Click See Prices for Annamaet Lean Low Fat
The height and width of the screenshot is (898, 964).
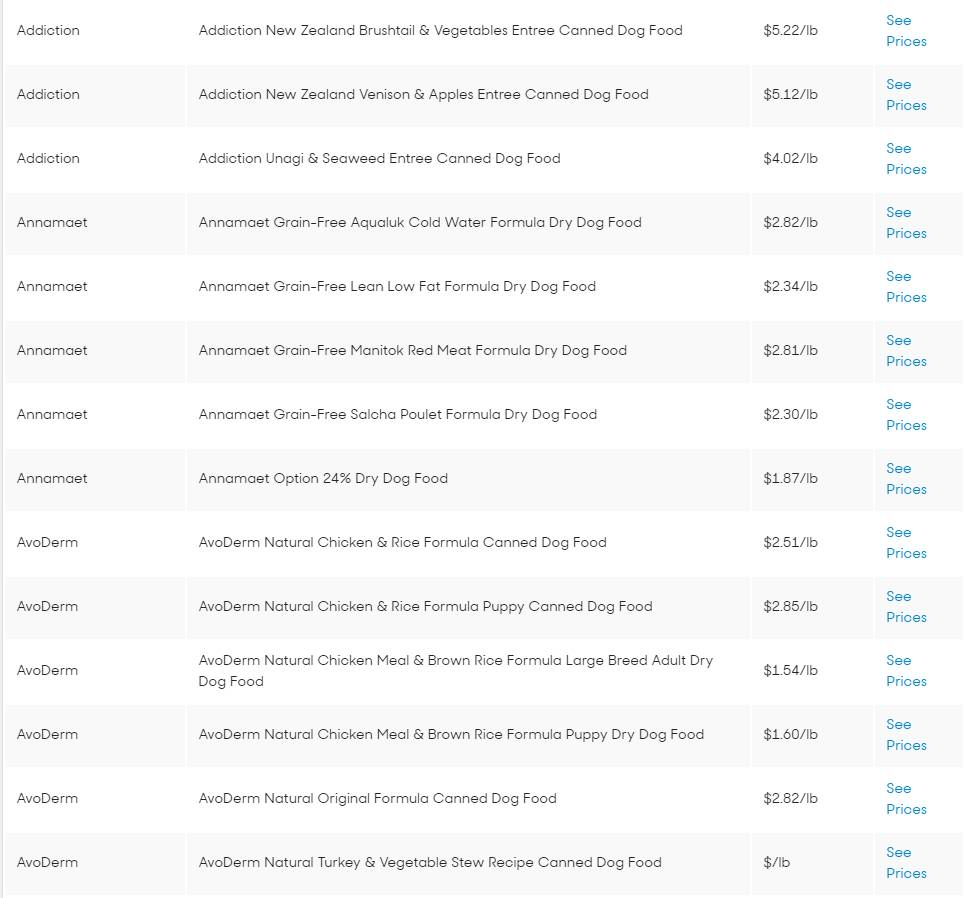click(x=906, y=286)
